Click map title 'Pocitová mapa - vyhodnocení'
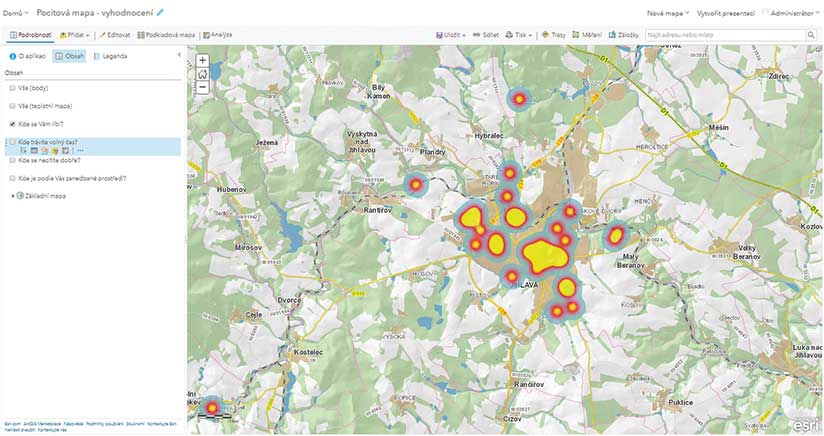Screen dimensions: 824x436 coord(95,12)
